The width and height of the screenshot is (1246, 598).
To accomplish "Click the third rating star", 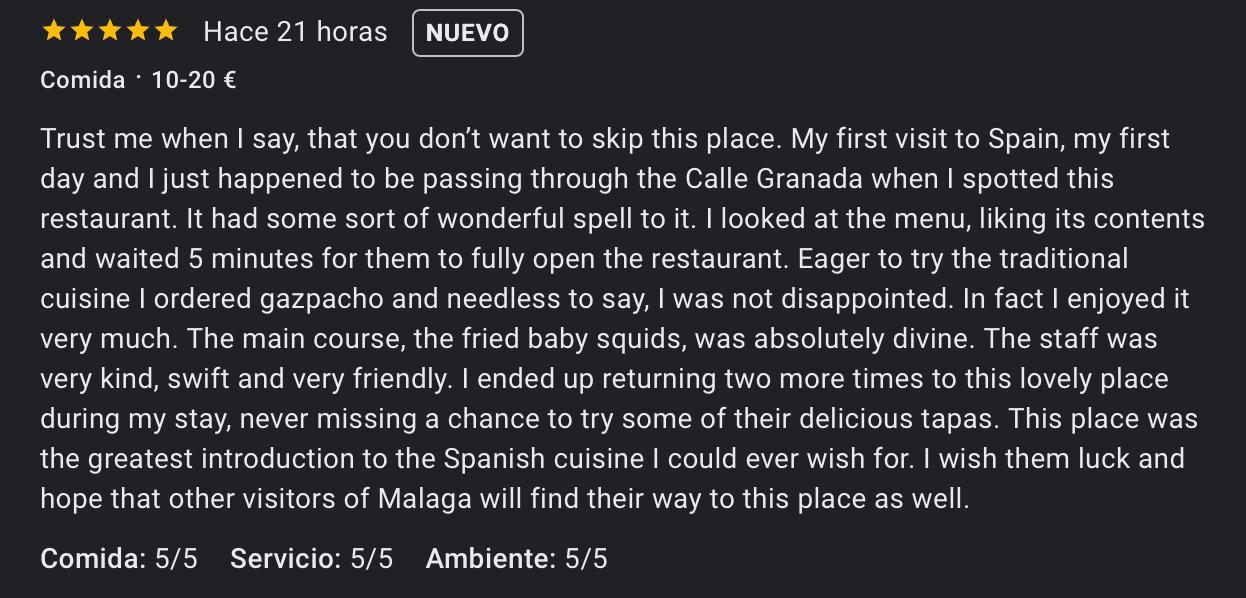I will (110, 31).
